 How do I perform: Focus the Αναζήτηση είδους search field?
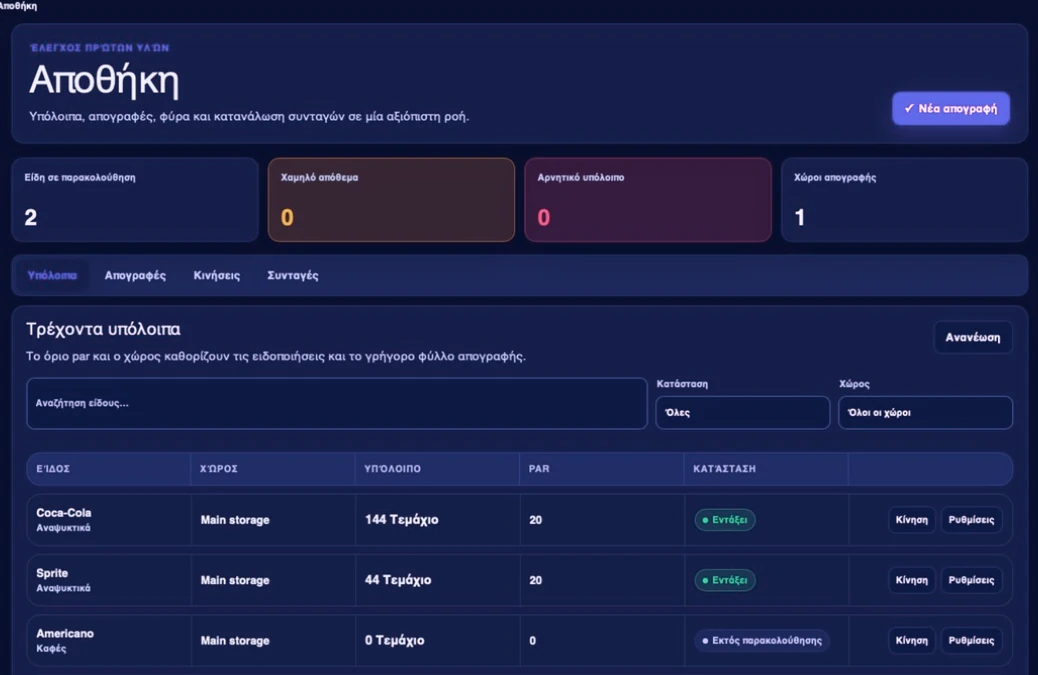pos(337,403)
